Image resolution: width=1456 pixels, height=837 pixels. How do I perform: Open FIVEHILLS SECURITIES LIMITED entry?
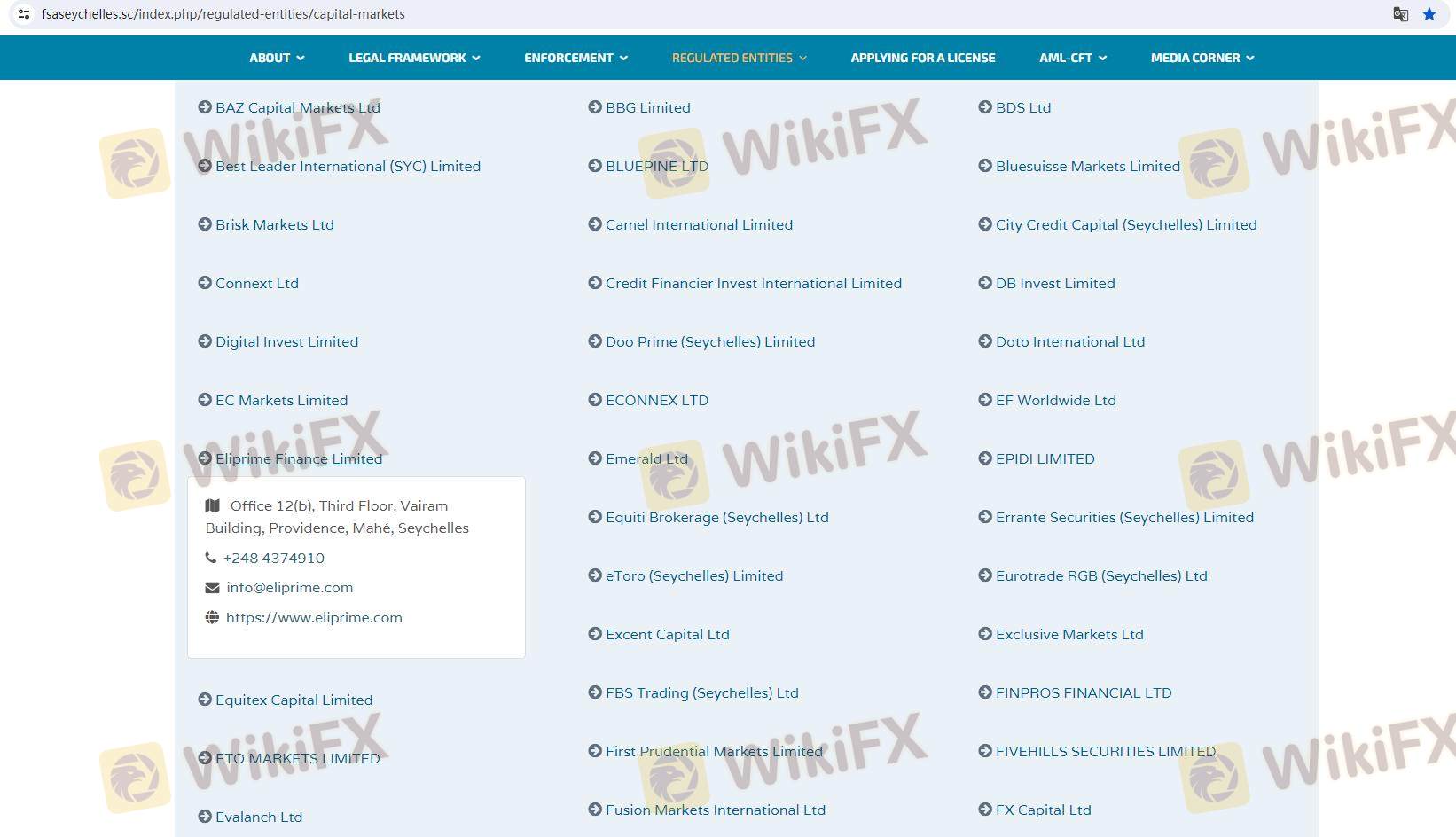[x=1106, y=751]
